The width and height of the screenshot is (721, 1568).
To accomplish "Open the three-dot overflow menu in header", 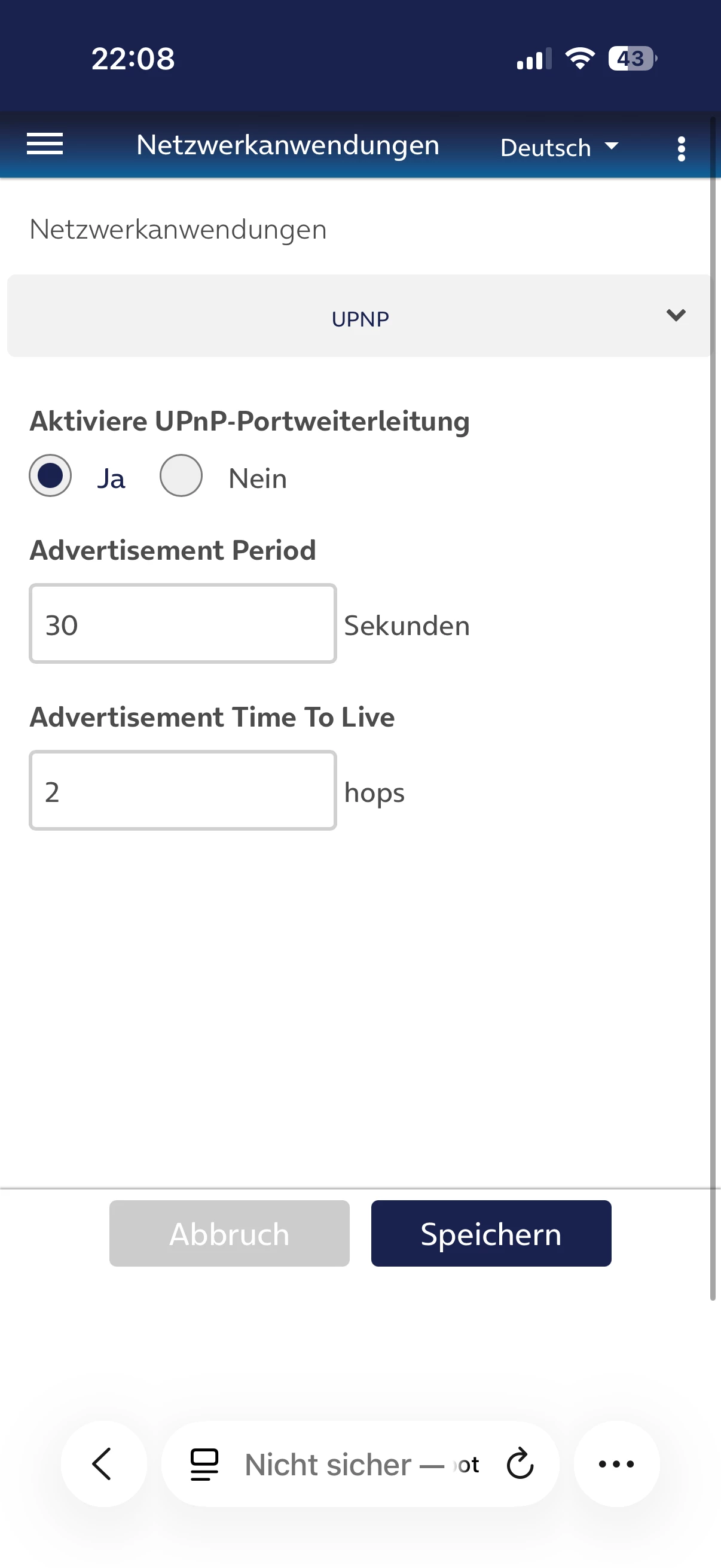I will 681,148.
